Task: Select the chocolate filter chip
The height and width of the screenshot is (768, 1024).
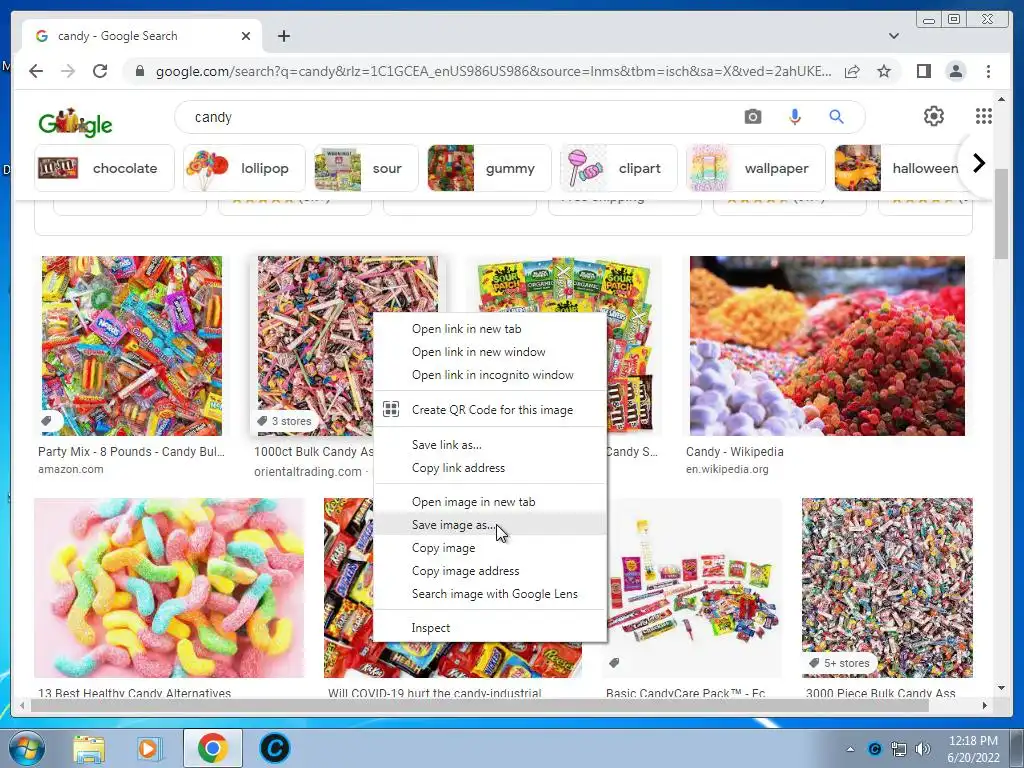Action: pyautogui.click(x=104, y=168)
